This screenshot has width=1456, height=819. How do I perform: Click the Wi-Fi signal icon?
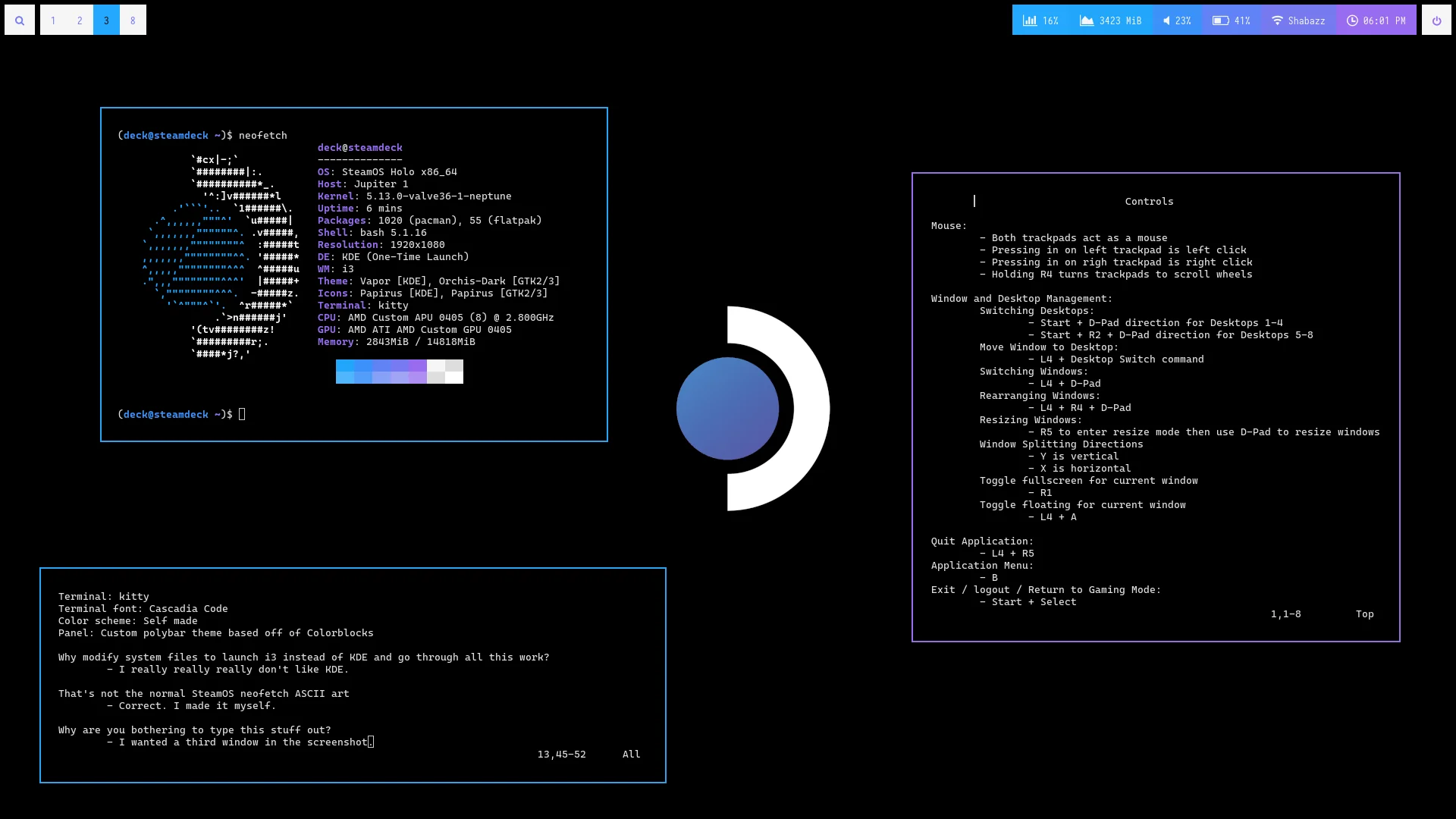tap(1277, 20)
